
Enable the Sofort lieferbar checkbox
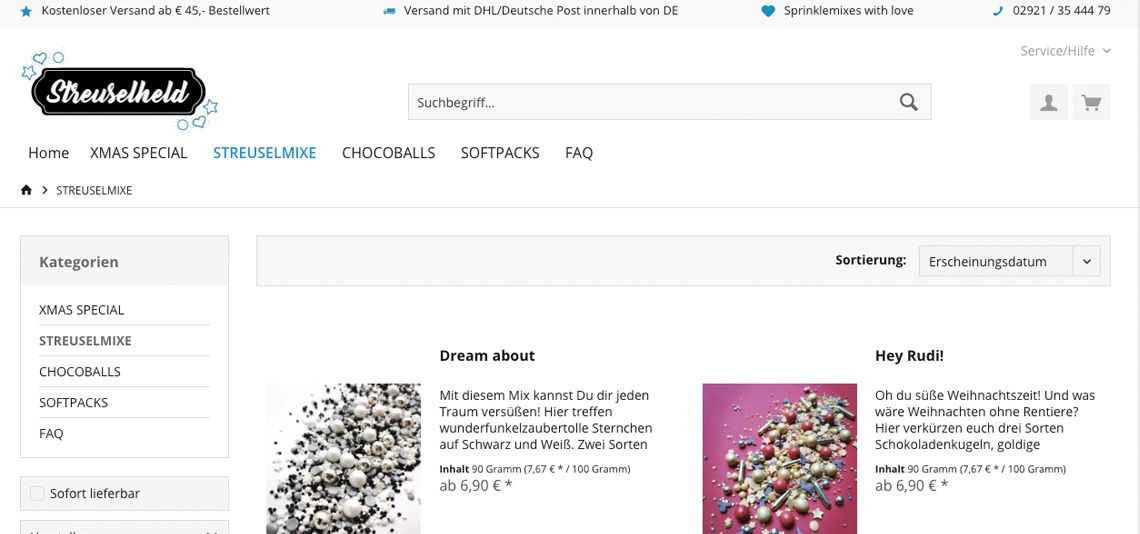[x=37, y=493]
